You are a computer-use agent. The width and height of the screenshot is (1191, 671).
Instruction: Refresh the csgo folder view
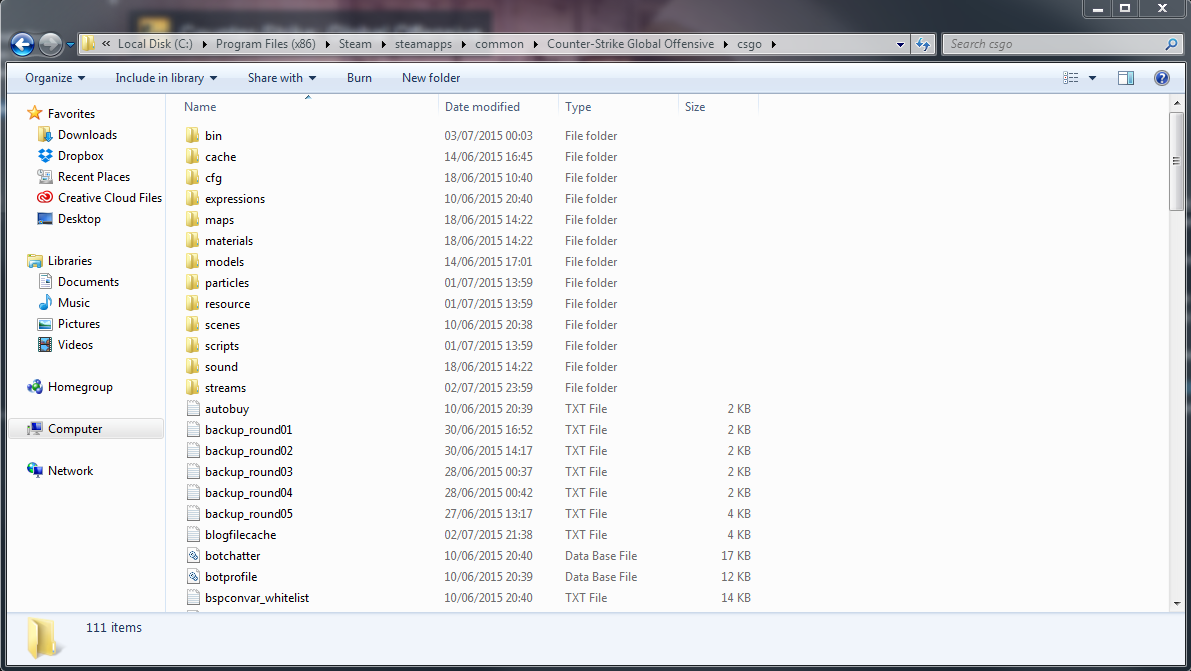click(x=923, y=44)
